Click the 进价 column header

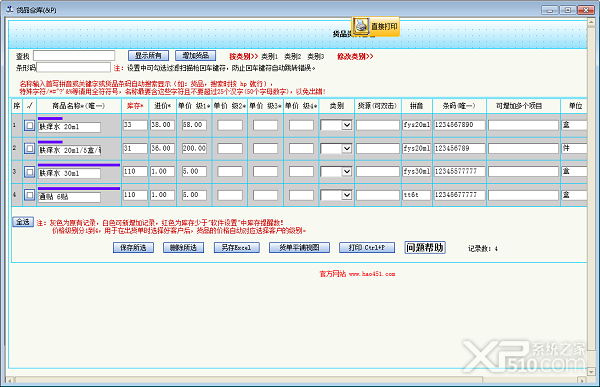tap(162, 106)
